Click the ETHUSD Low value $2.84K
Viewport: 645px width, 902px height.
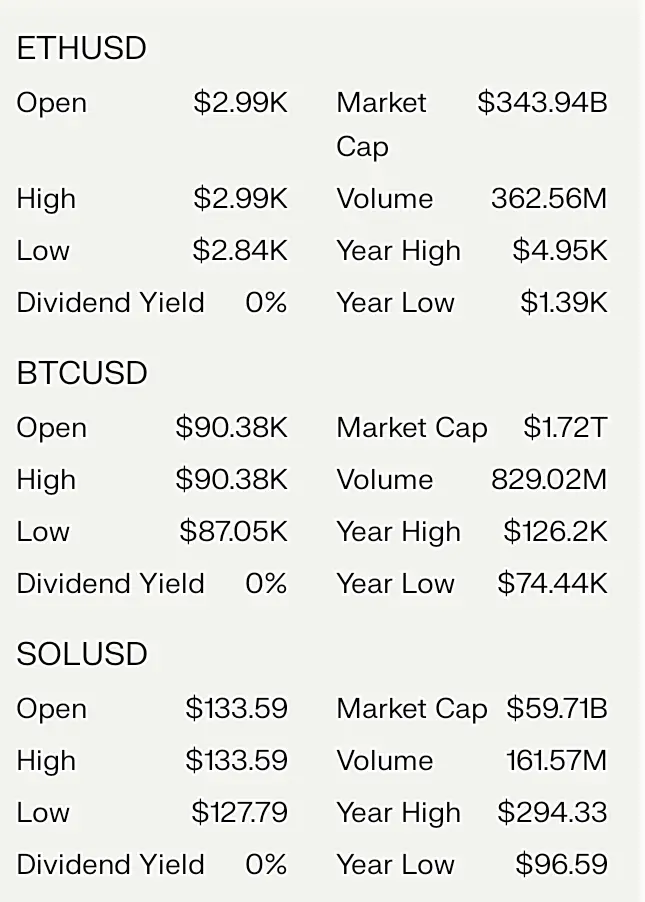240,250
